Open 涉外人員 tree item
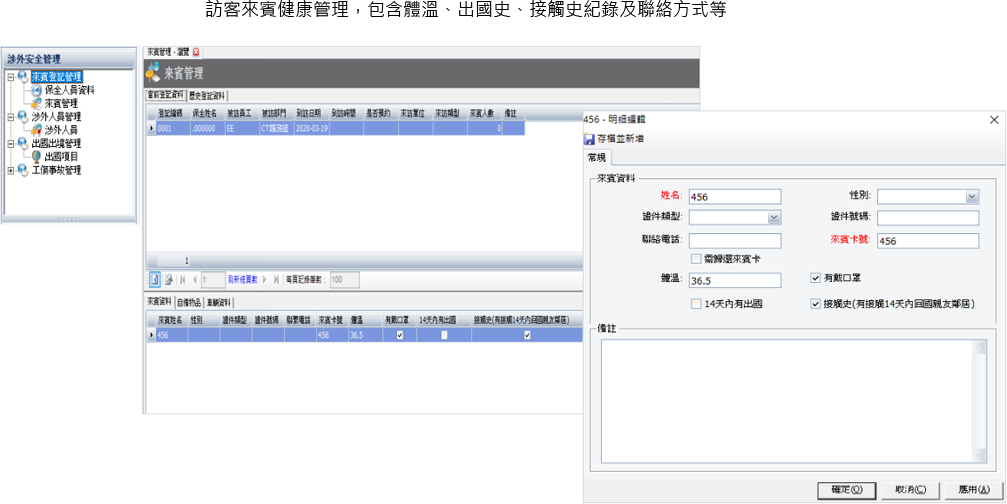1007x504 pixels. [60, 130]
